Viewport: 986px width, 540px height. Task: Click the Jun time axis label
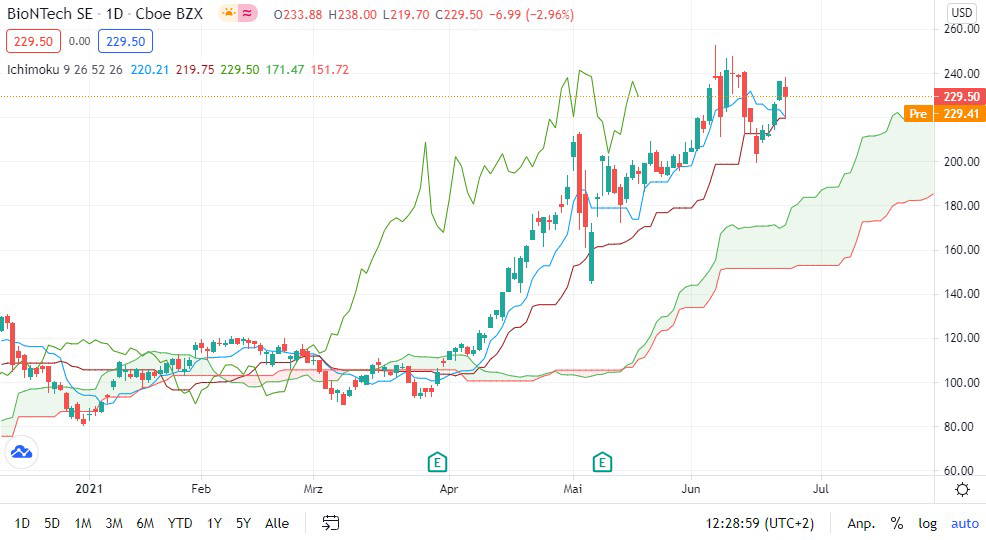coord(690,488)
